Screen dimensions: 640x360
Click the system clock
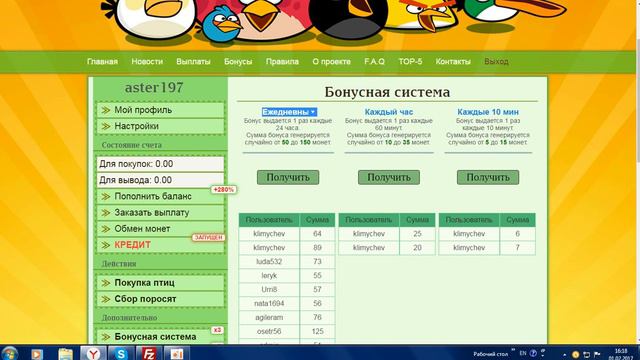click(x=620, y=354)
